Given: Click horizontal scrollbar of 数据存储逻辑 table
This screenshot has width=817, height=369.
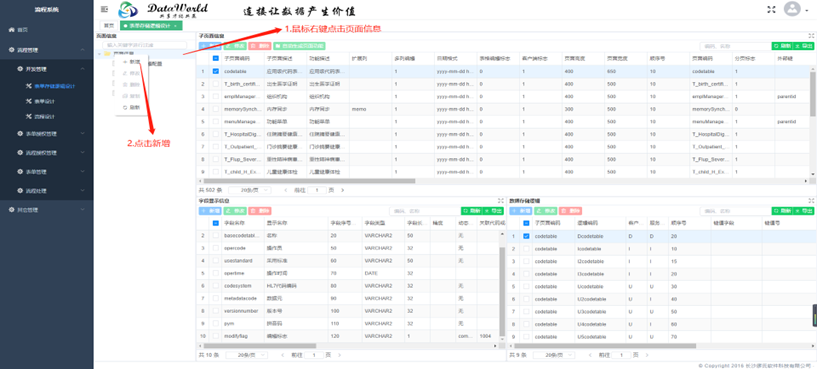Looking at the screenshot, I should pyautogui.click(x=604, y=346).
